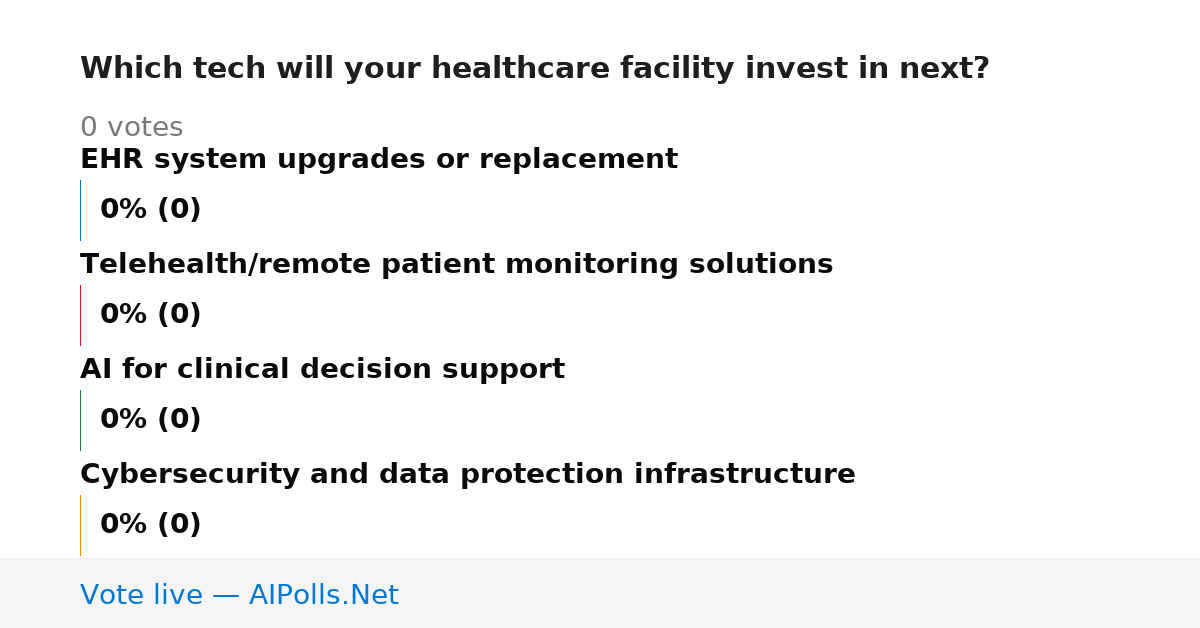Image resolution: width=1200 pixels, height=628 pixels.
Task: Choose 'Cybersecurity and data protection infrastructure' option
Action: click(x=468, y=475)
